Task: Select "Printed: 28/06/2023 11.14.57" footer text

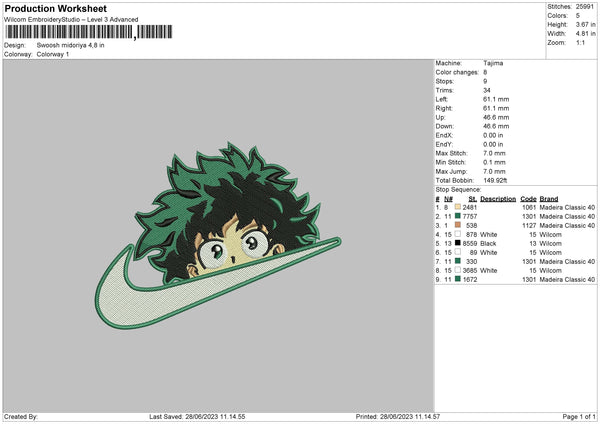Action: coord(398,416)
